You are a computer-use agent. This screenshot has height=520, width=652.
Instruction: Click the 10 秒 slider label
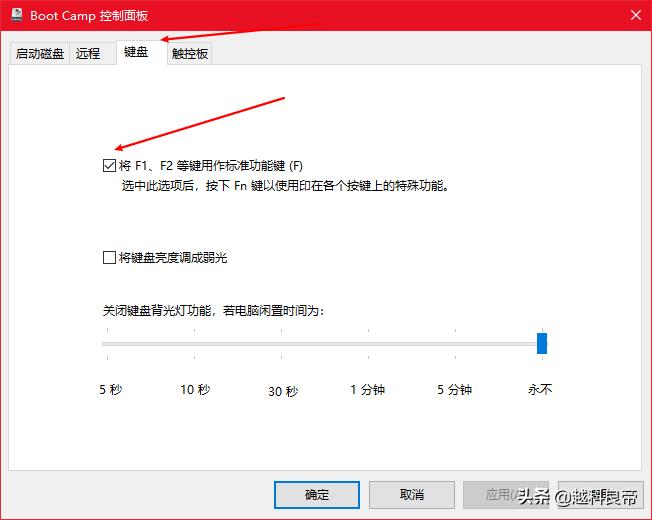pyautogui.click(x=195, y=389)
